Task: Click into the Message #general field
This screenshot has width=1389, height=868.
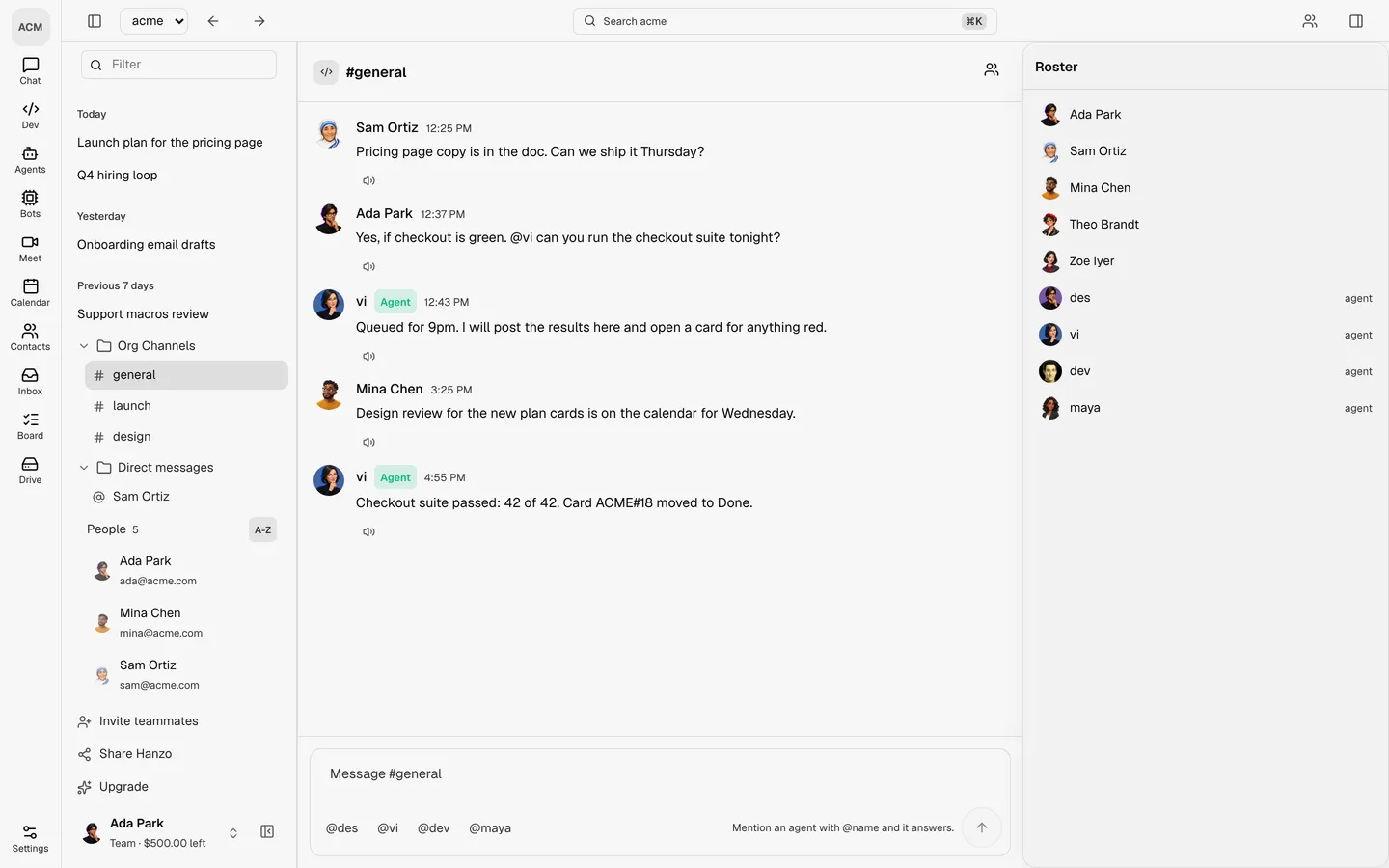Action: coord(660,774)
